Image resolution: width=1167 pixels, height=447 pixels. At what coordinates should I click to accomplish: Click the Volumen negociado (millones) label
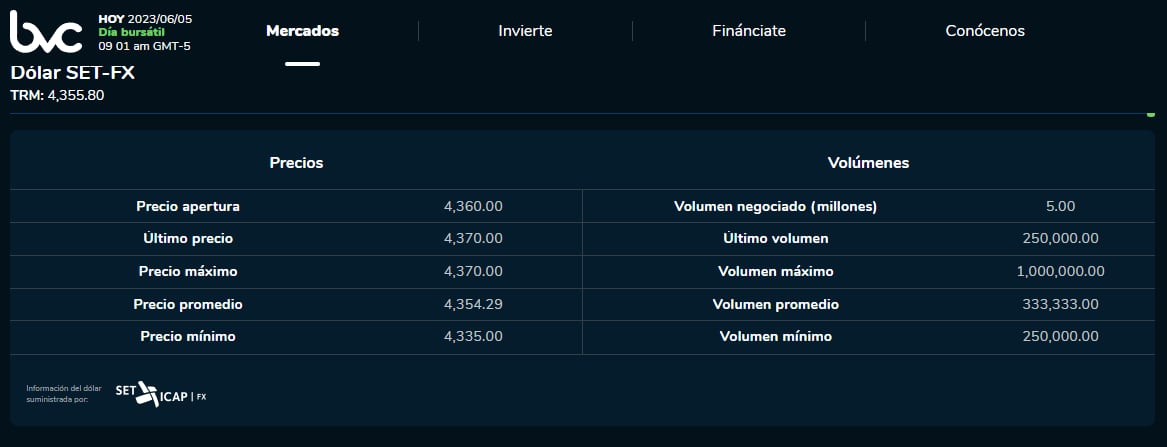775,206
